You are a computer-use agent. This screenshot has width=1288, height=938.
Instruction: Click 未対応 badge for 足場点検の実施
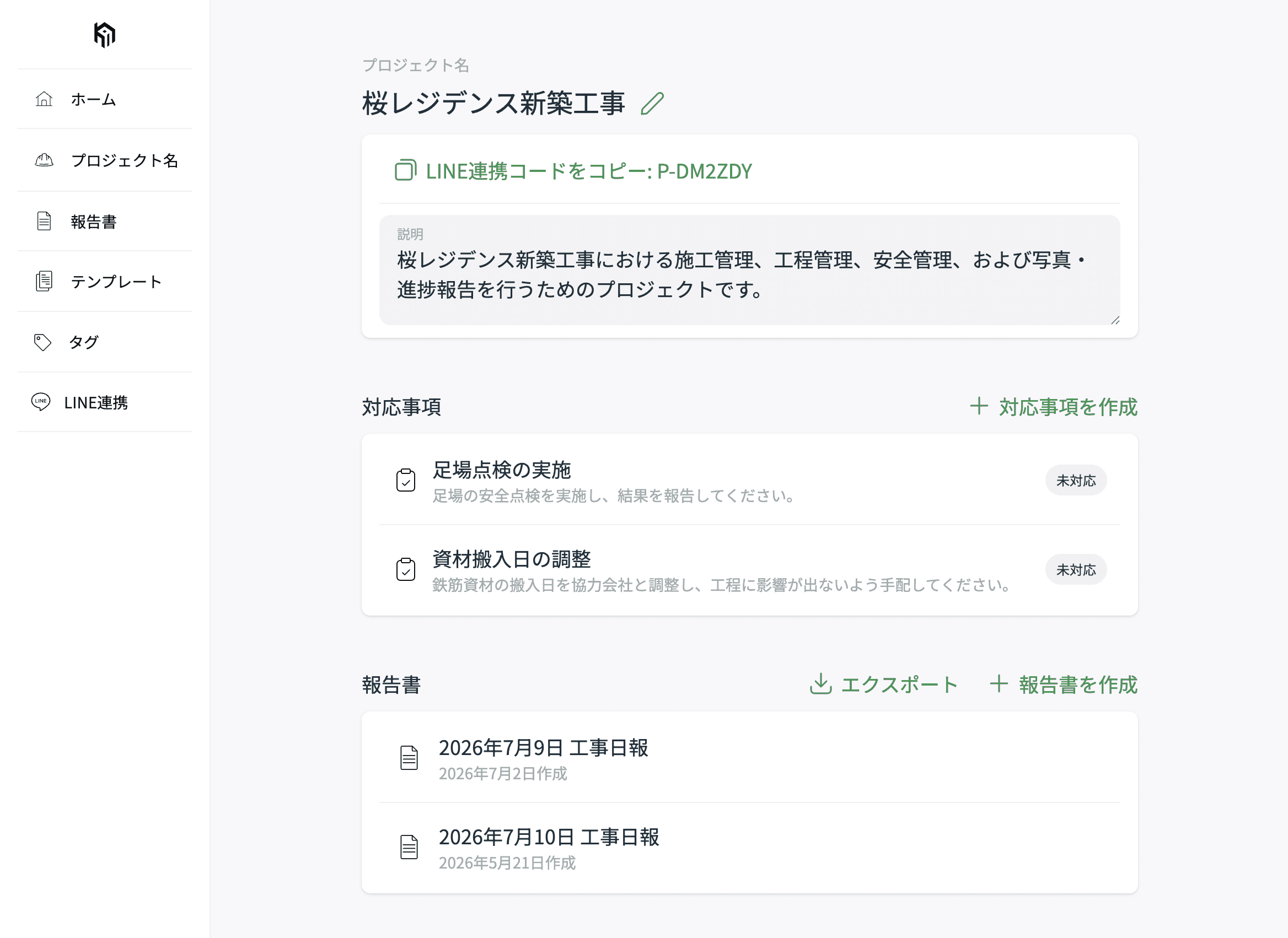click(x=1076, y=481)
